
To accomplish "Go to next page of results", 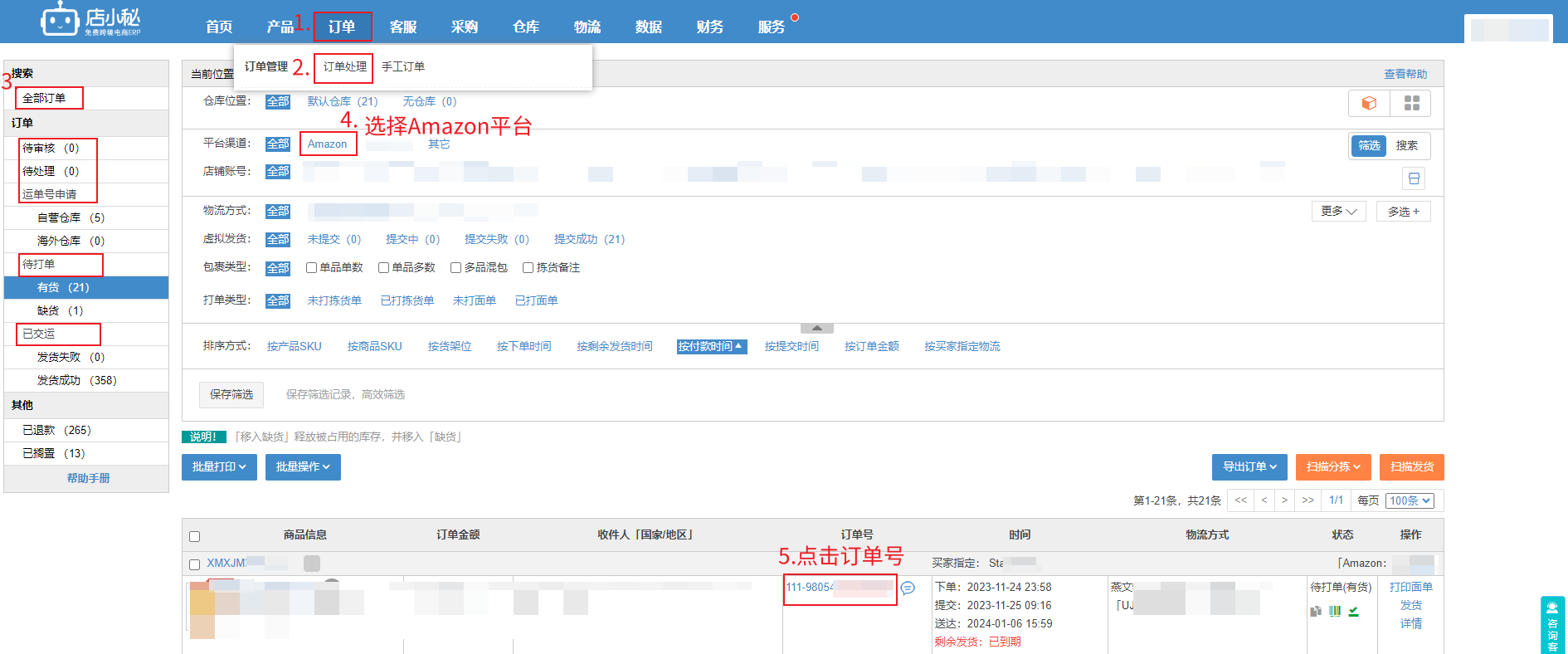I will [1284, 500].
